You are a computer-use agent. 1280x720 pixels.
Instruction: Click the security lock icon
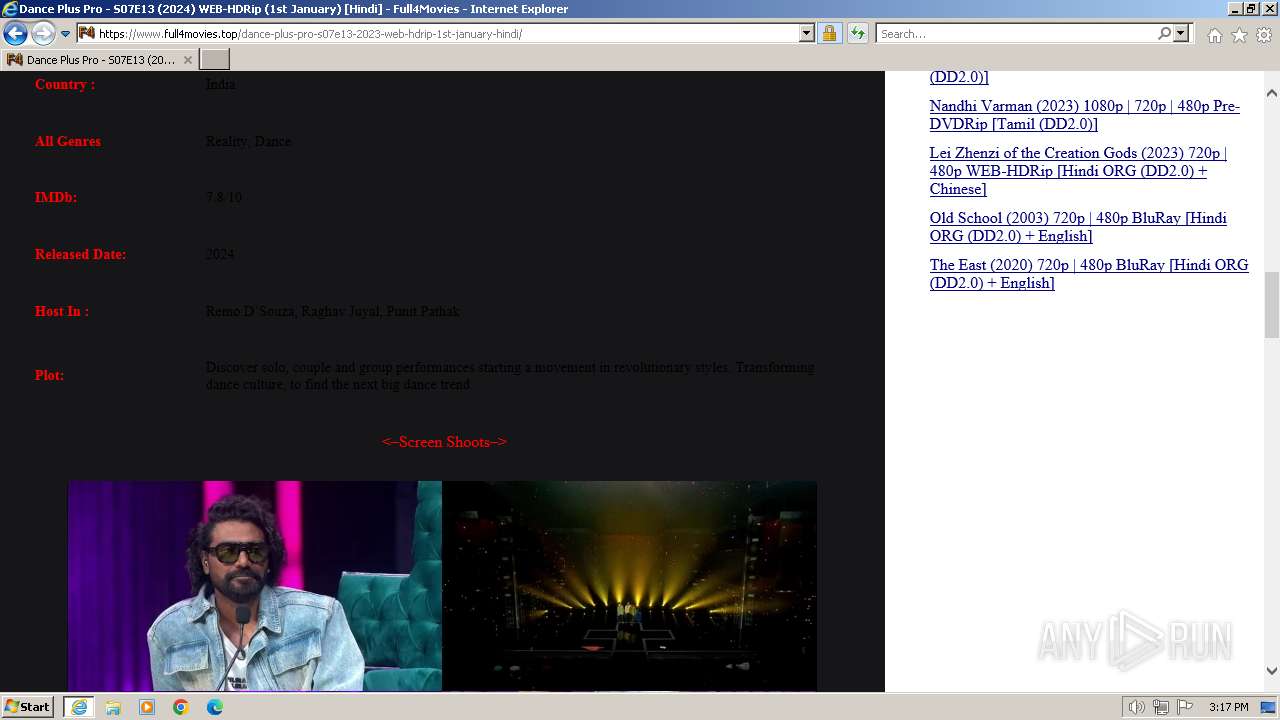coord(829,33)
